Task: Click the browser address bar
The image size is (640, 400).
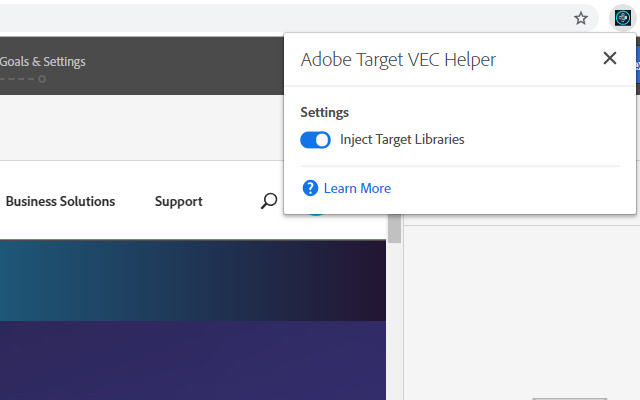Action: 280,18
